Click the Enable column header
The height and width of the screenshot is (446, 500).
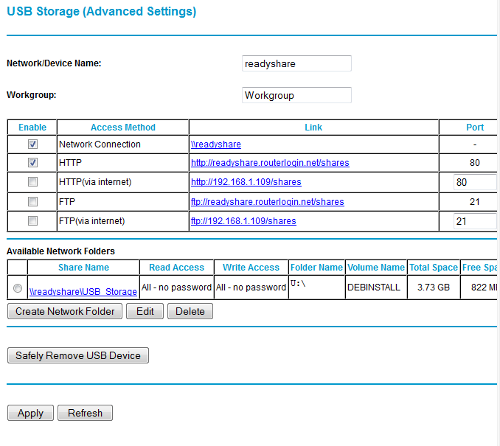[32, 127]
